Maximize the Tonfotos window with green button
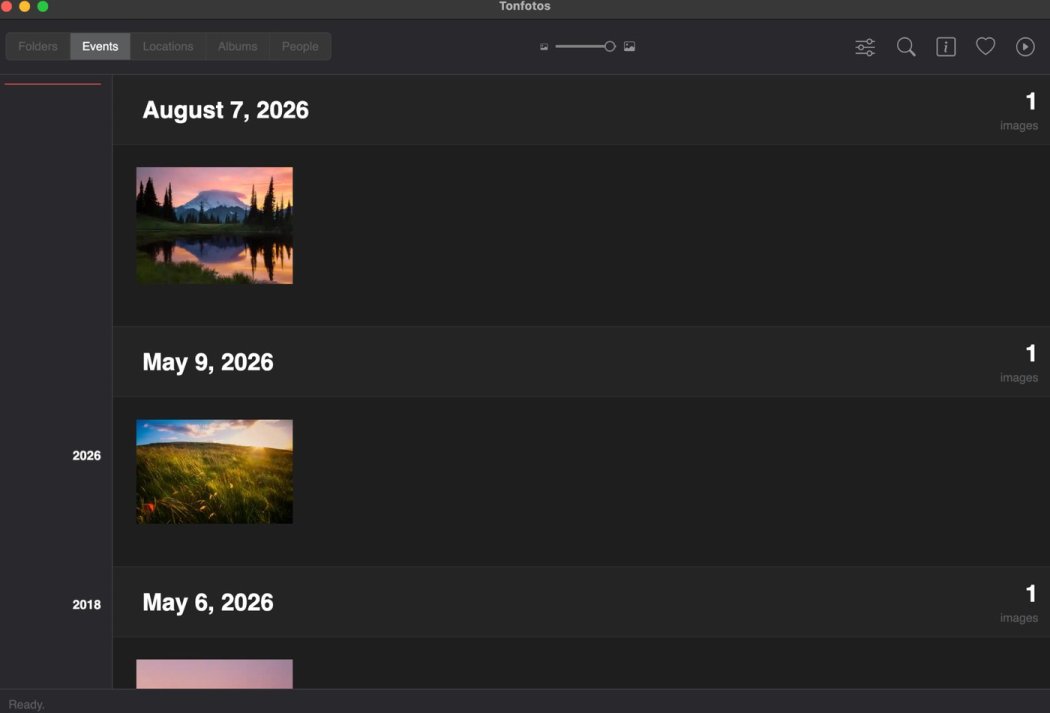The height and width of the screenshot is (713, 1050). 43,6
